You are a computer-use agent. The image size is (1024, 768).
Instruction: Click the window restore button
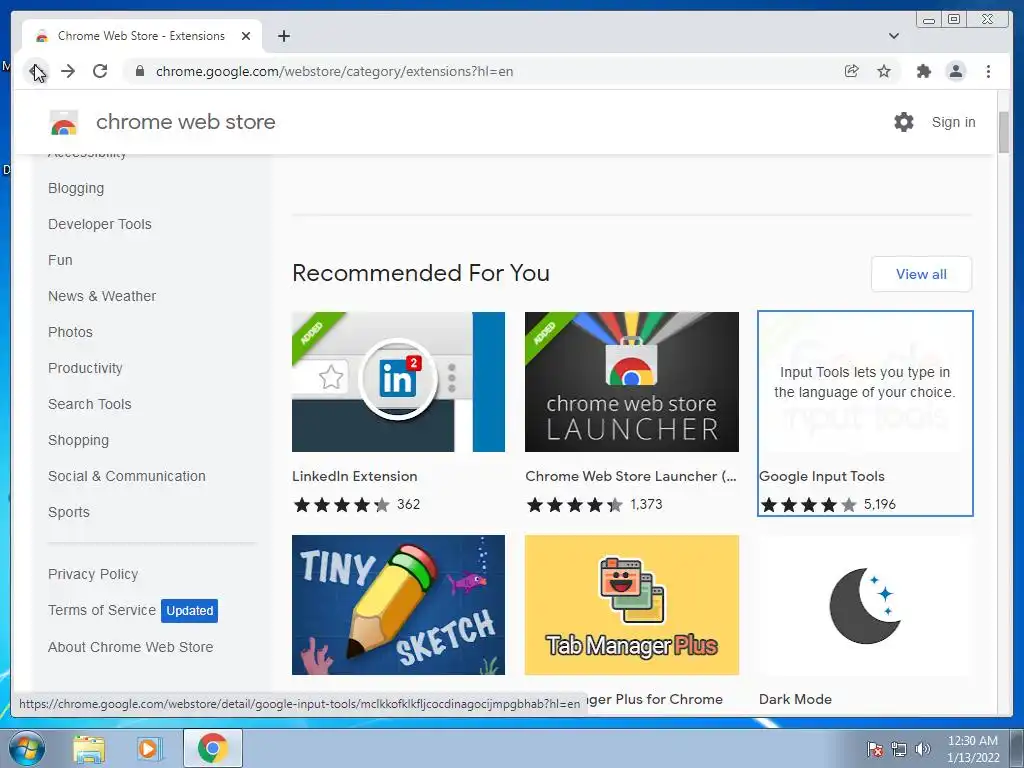954,20
